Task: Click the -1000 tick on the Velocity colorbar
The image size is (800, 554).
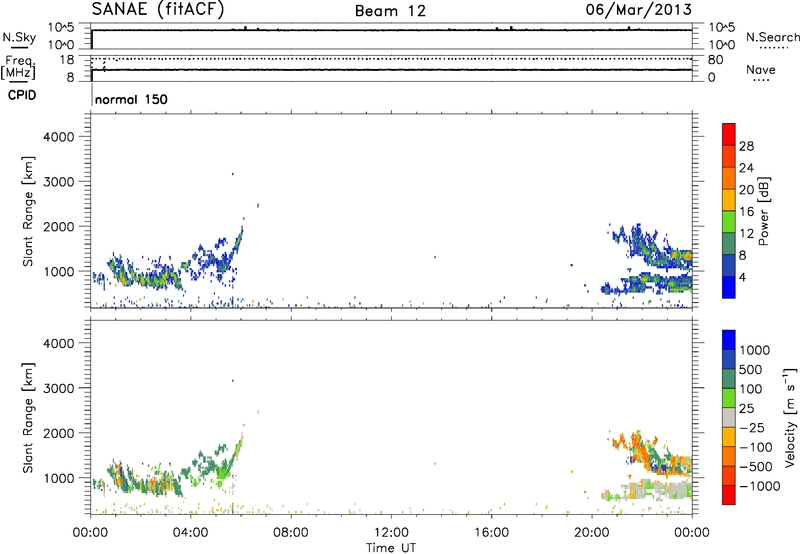Action: (760, 486)
